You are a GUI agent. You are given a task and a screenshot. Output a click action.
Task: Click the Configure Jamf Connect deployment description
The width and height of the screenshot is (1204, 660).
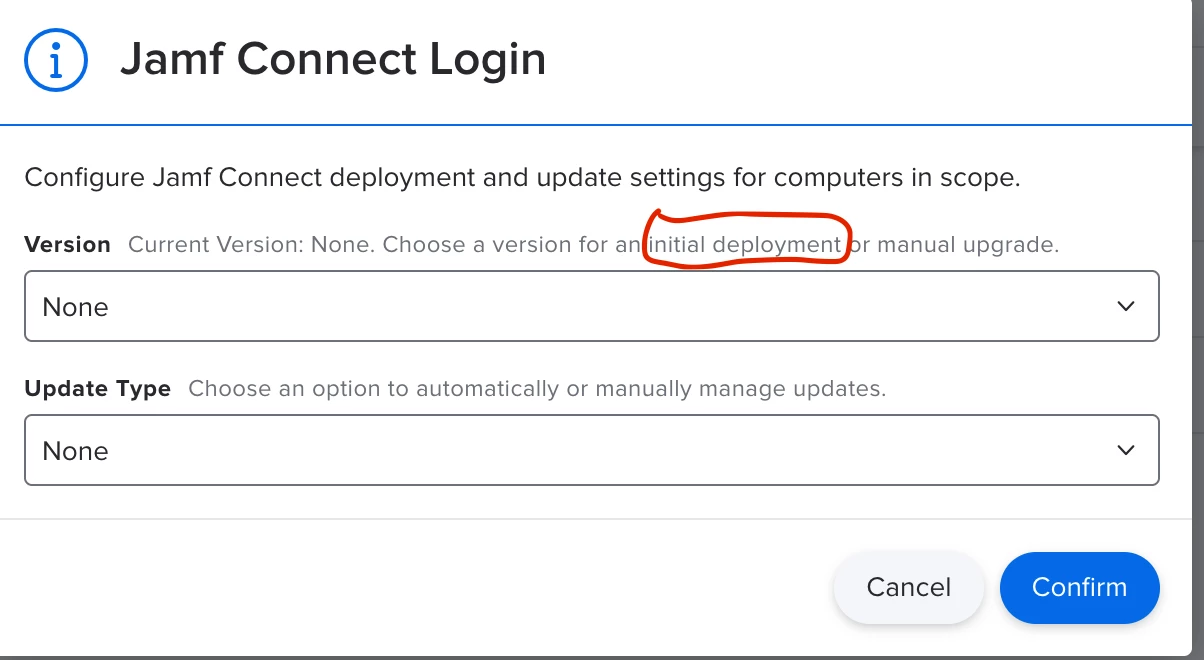tap(522, 178)
